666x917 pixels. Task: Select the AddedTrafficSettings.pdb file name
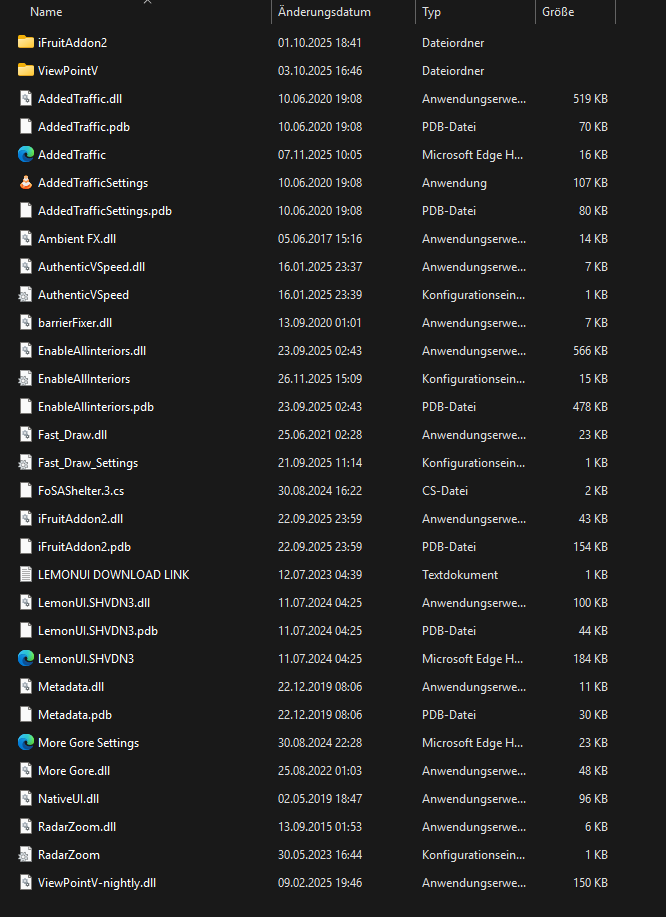[x=105, y=211]
